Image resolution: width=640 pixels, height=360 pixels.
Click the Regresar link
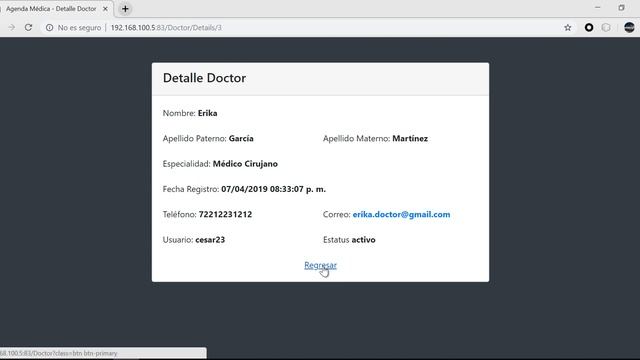point(320,265)
